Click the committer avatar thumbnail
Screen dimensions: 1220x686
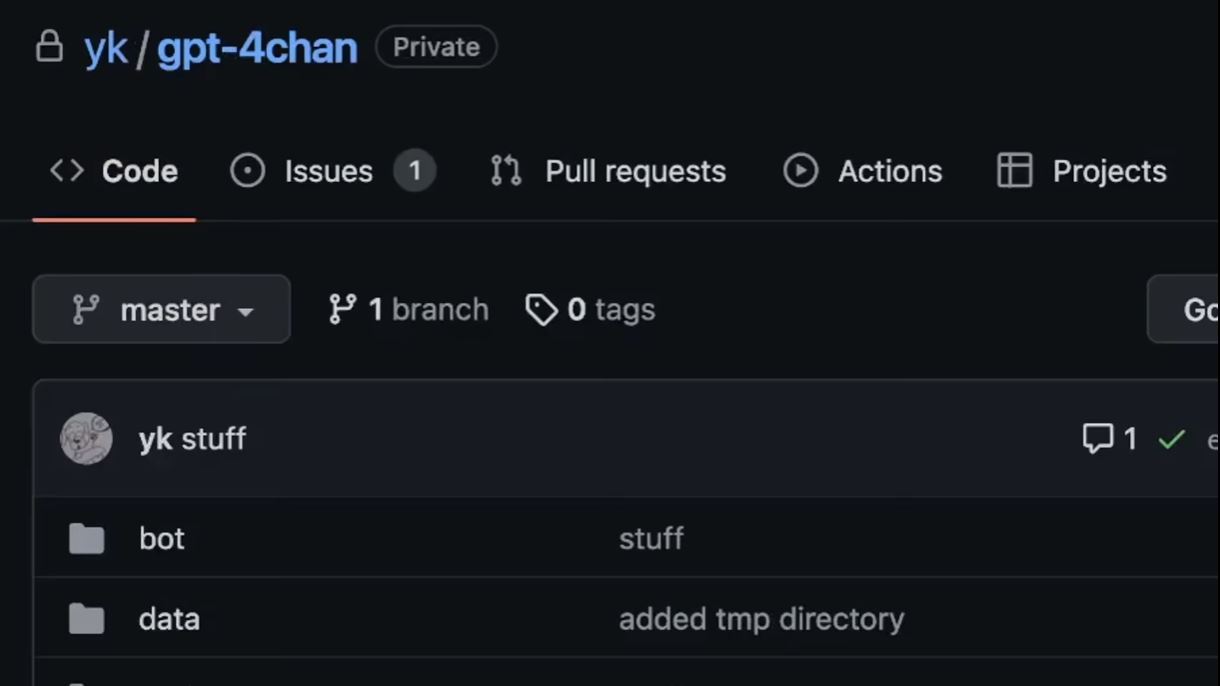pyautogui.click(x=86, y=439)
